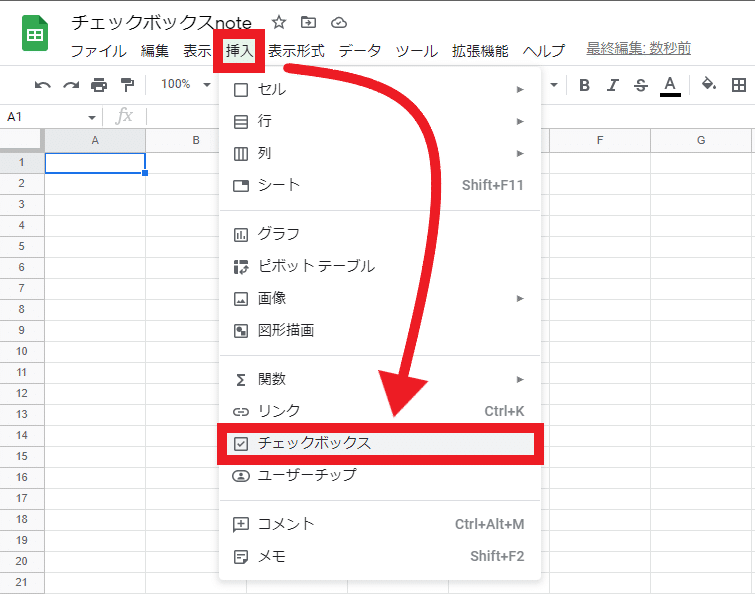Click the document title チェックボックスnote
Viewport: 755px width, 594px height.
[x=162, y=23]
